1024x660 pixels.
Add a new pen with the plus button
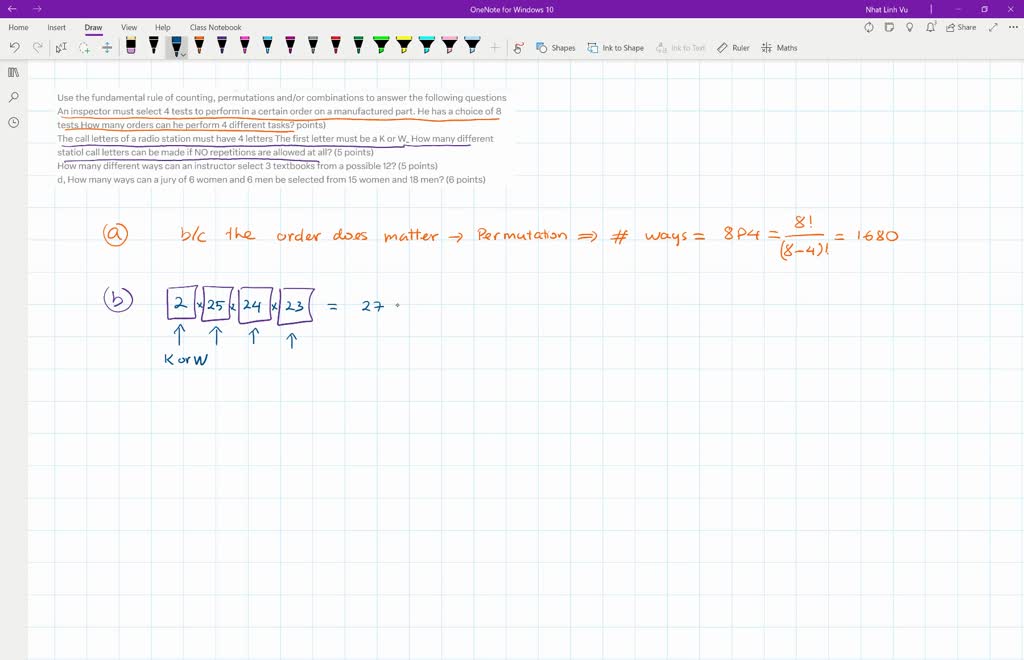[x=494, y=46]
